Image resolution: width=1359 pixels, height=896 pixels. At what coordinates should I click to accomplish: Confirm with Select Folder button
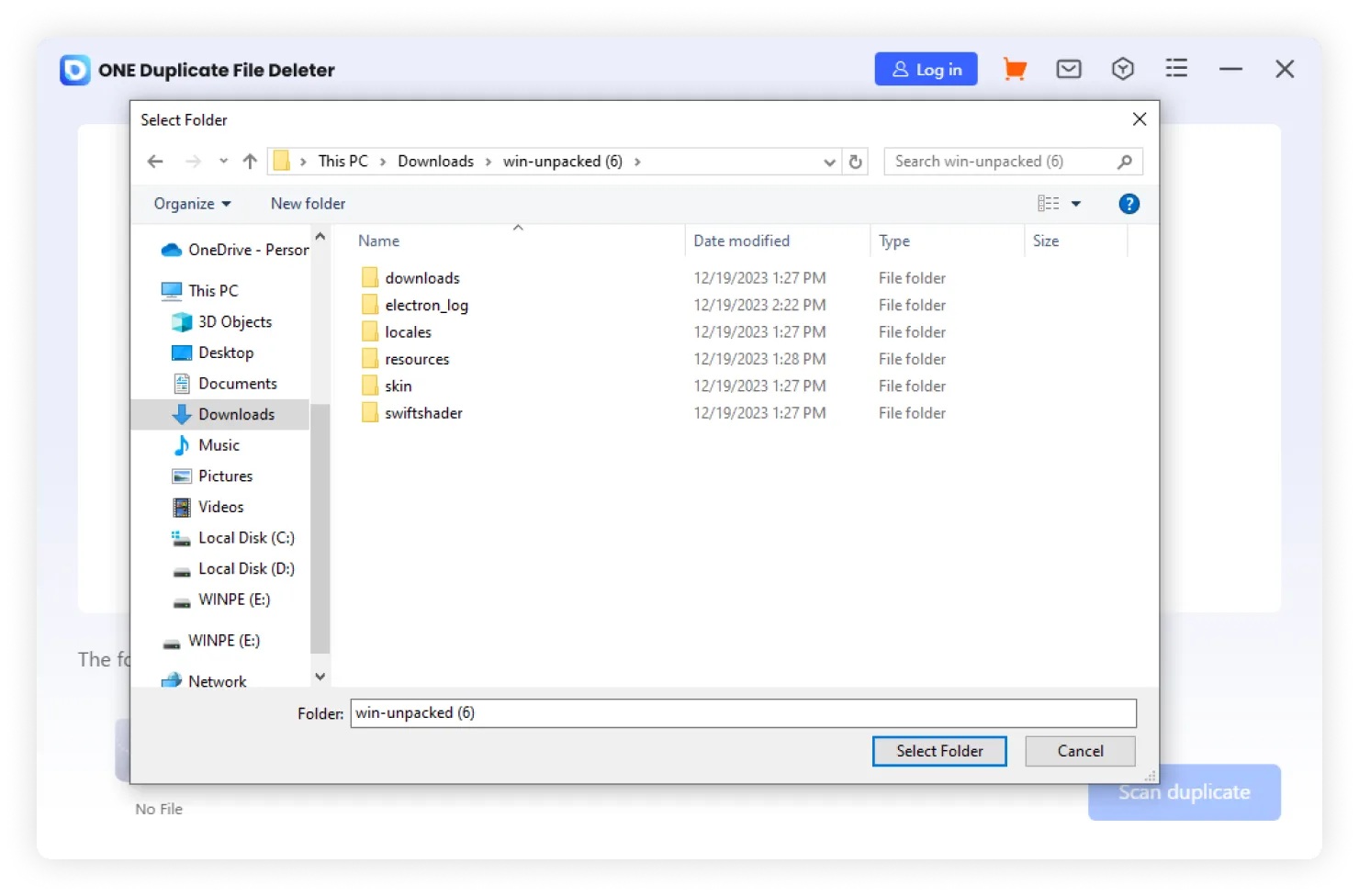939,751
